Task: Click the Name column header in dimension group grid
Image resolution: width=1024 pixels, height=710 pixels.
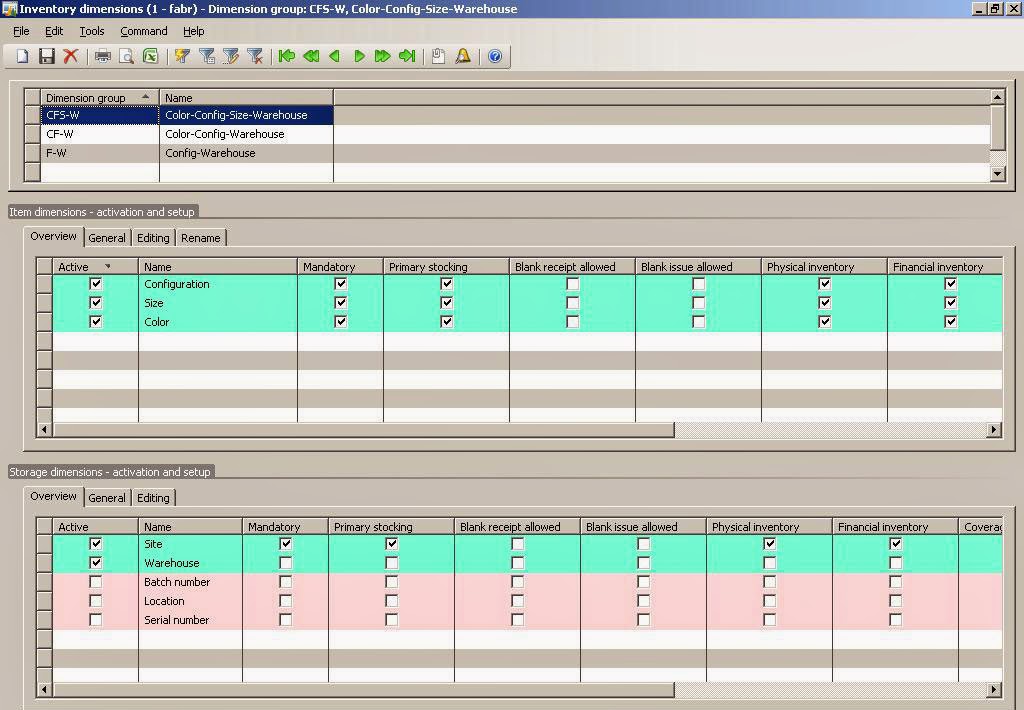Action: pos(246,97)
